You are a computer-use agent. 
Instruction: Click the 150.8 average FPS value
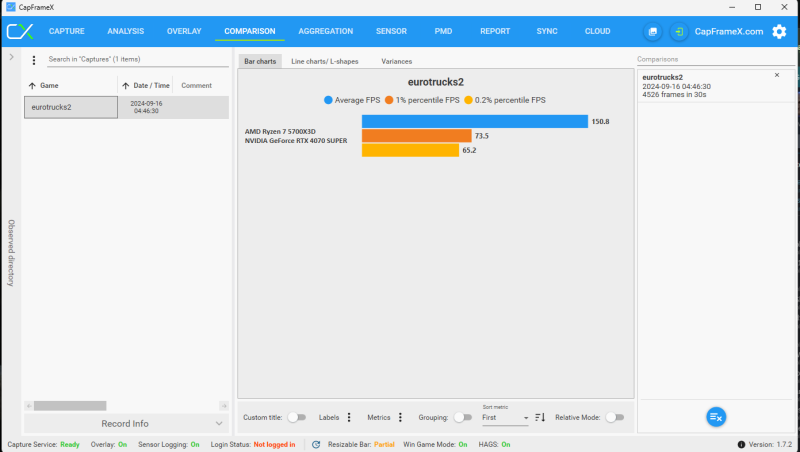tap(601, 121)
